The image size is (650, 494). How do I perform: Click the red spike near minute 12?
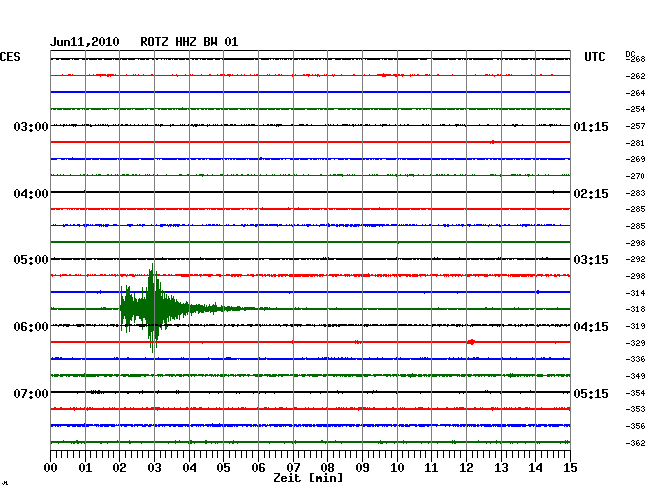click(471, 342)
